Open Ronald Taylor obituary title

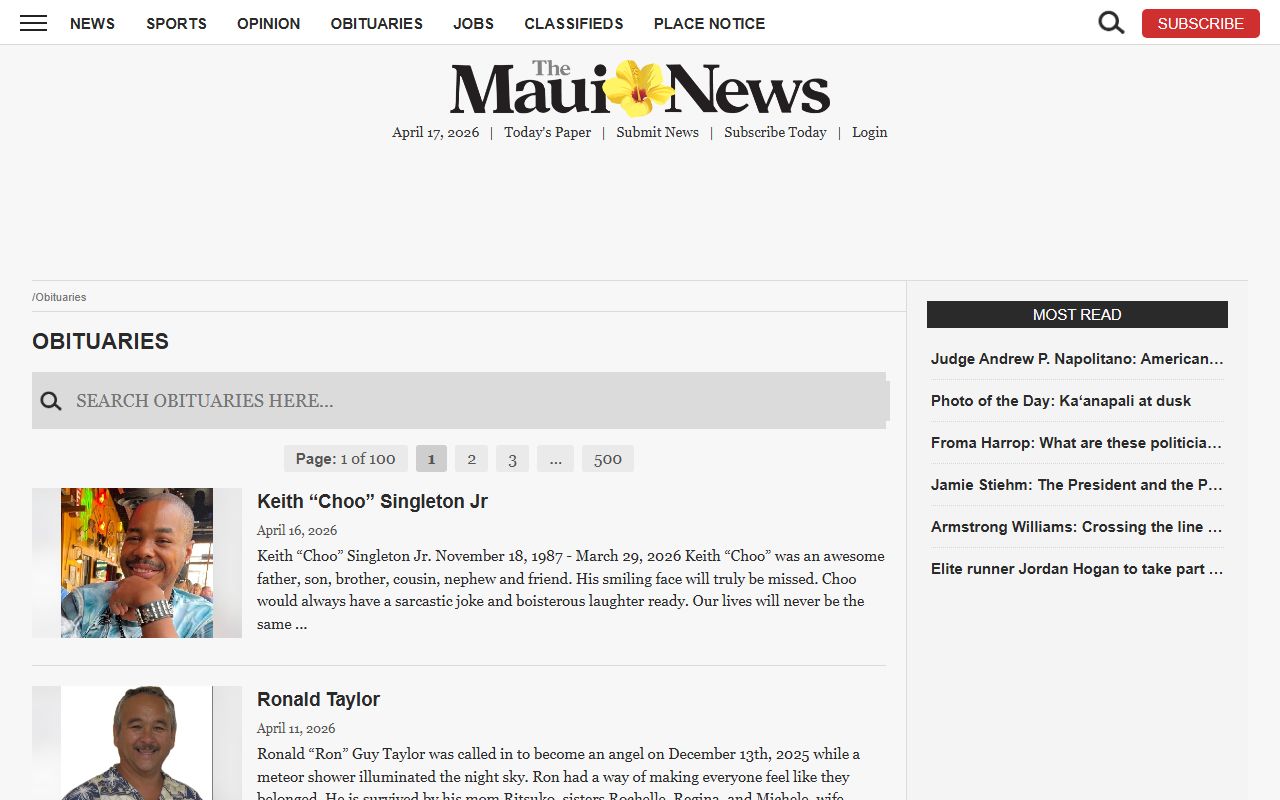point(318,699)
